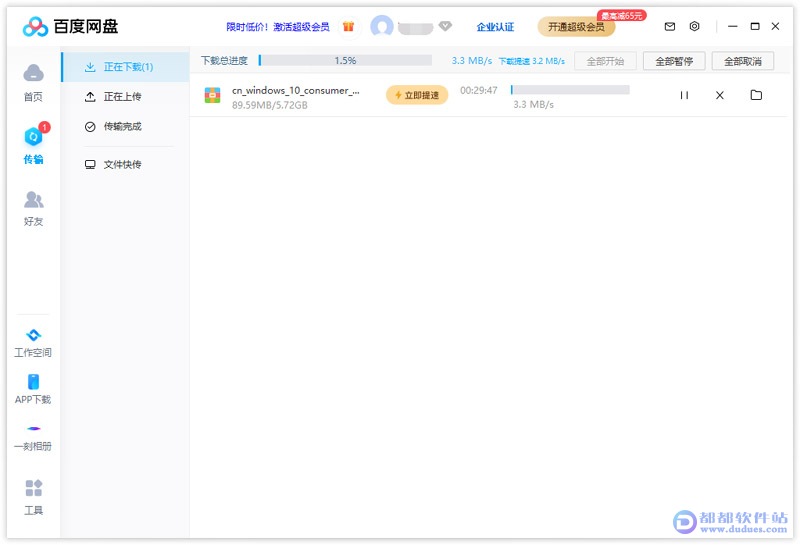Viewport: 800px width, 545px height.
Task: Click the 1.5% overall progress value
Action: tap(345, 61)
